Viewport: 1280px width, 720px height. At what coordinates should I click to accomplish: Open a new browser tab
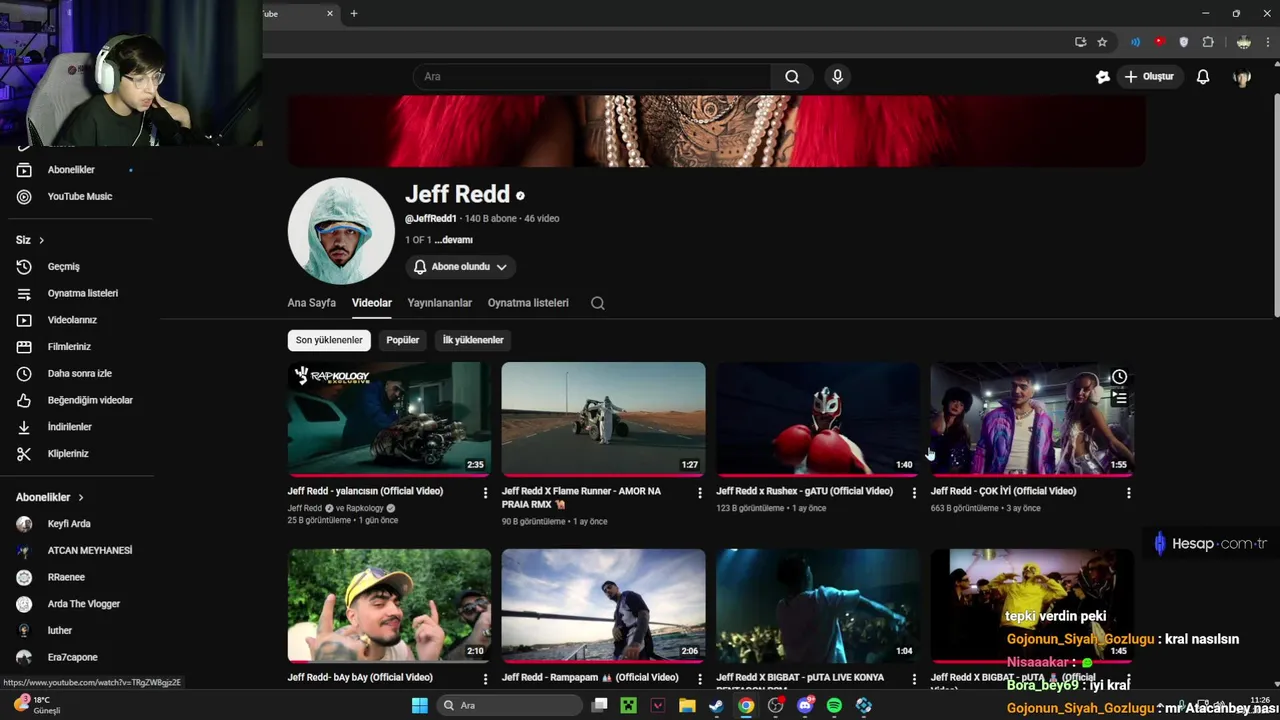click(353, 13)
